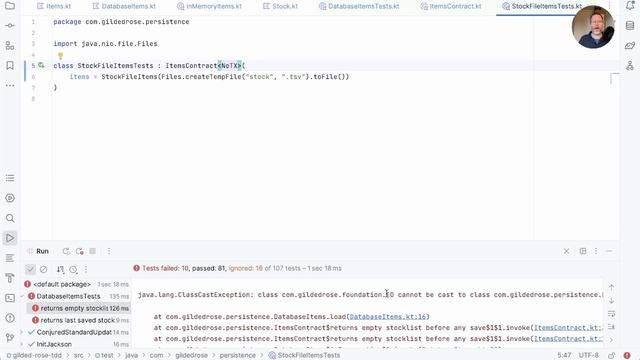
Task: Open Run panel options menu
Action: click(596, 251)
